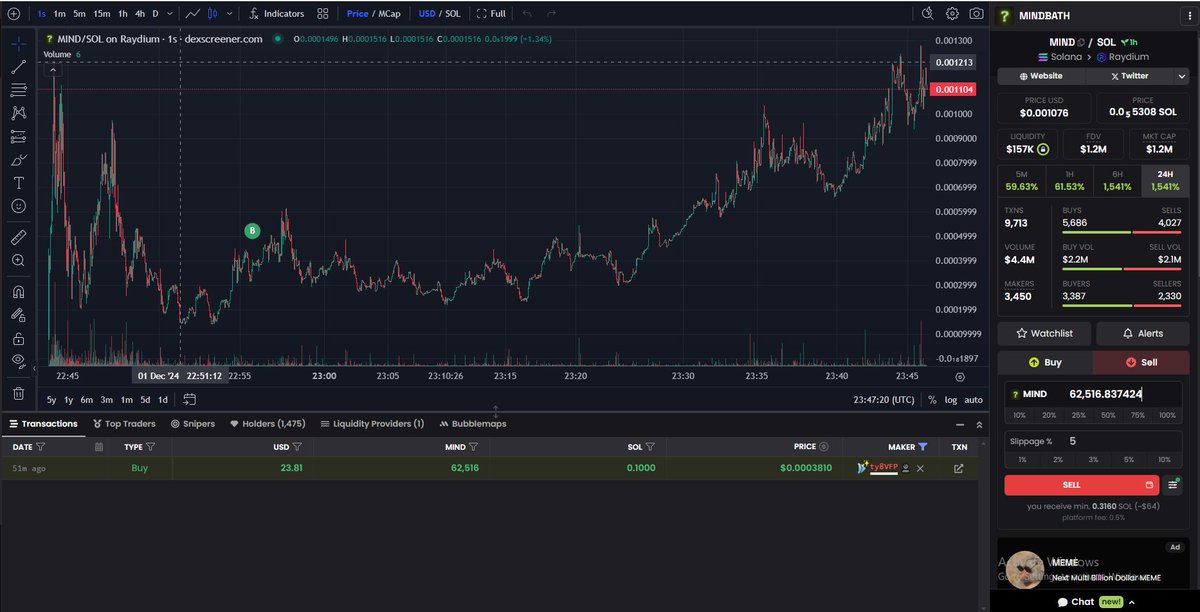Open the Website link
1200x612 pixels.
1041,76
